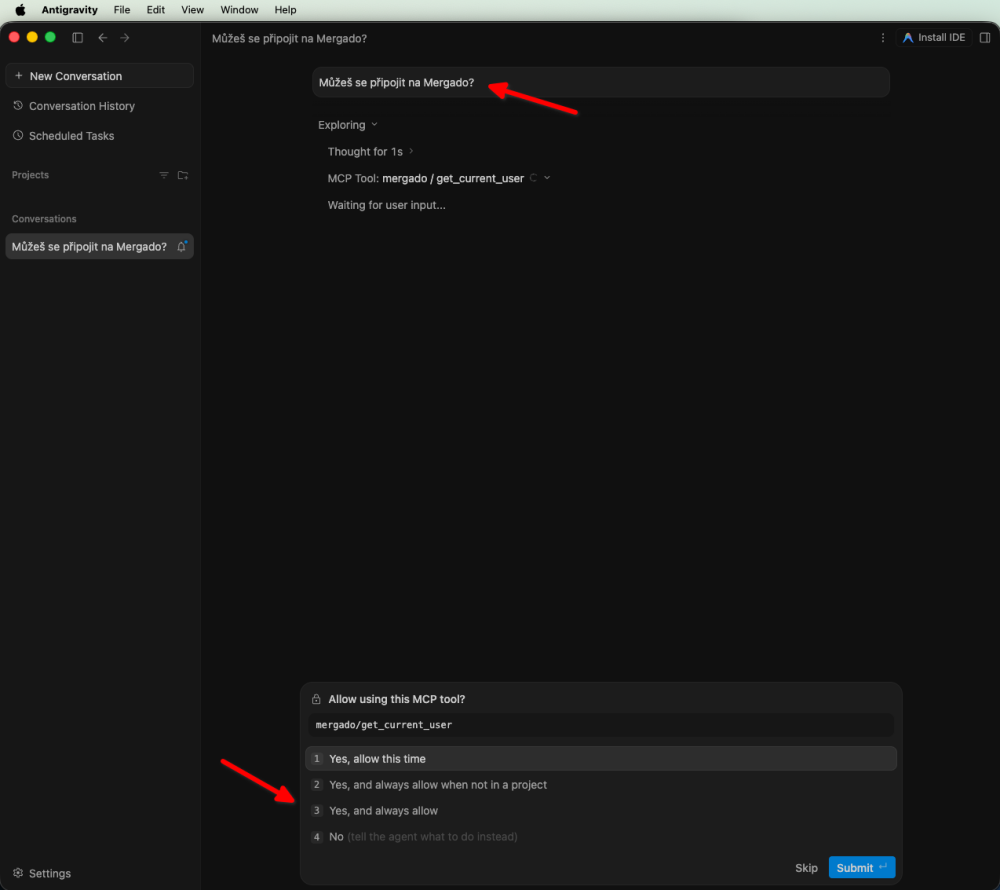Expand the Thought for 1s details
The height and width of the screenshot is (890, 1000).
(411, 151)
